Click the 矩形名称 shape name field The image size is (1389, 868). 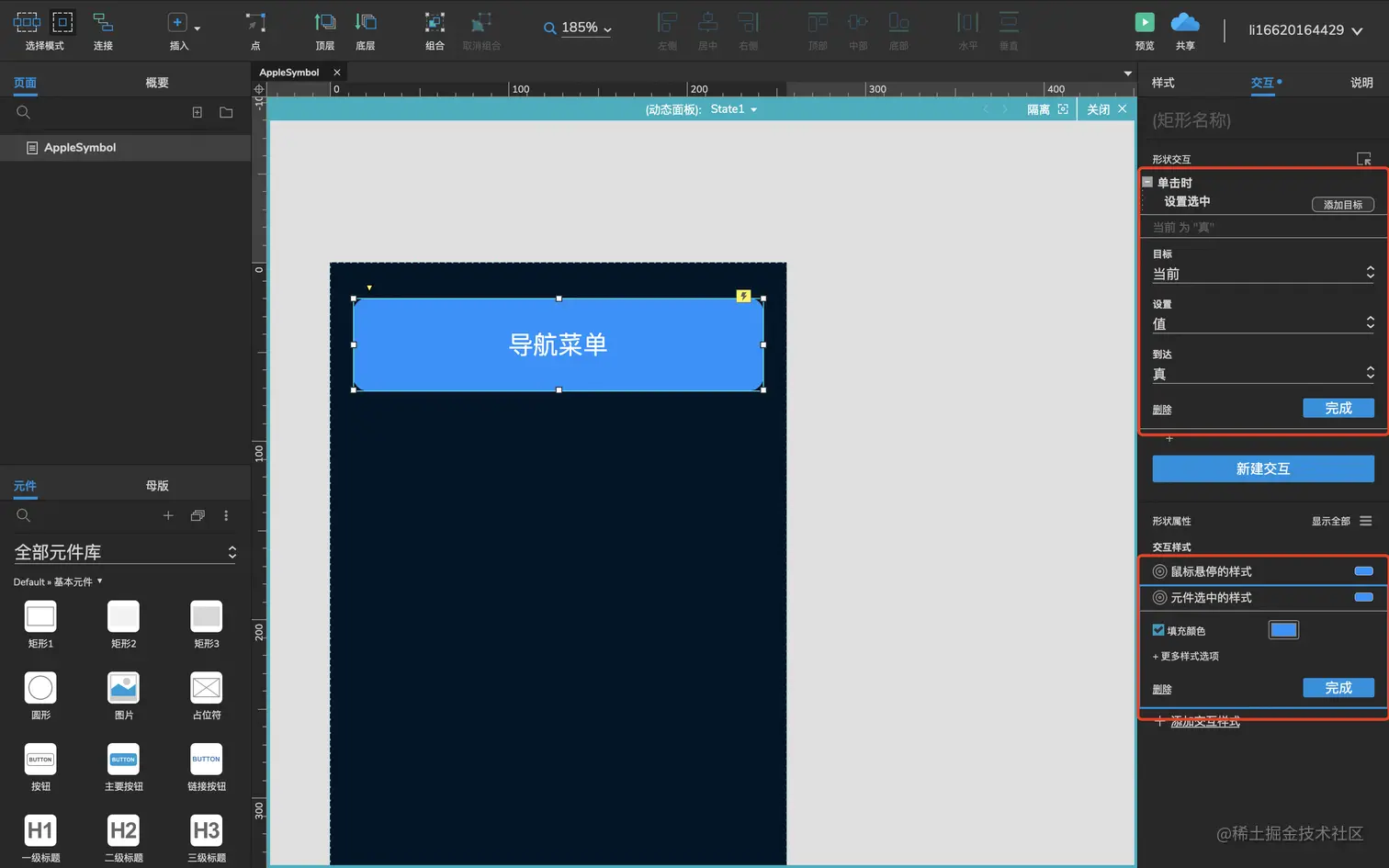pyautogui.click(x=1263, y=120)
